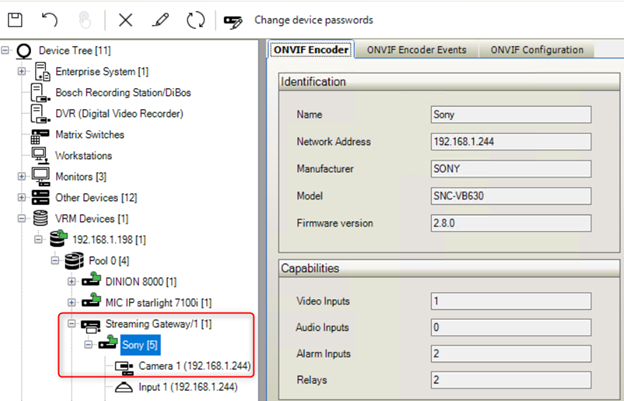Click the Refresh circular arrows icon
The width and height of the screenshot is (624, 401).
point(195,19)
